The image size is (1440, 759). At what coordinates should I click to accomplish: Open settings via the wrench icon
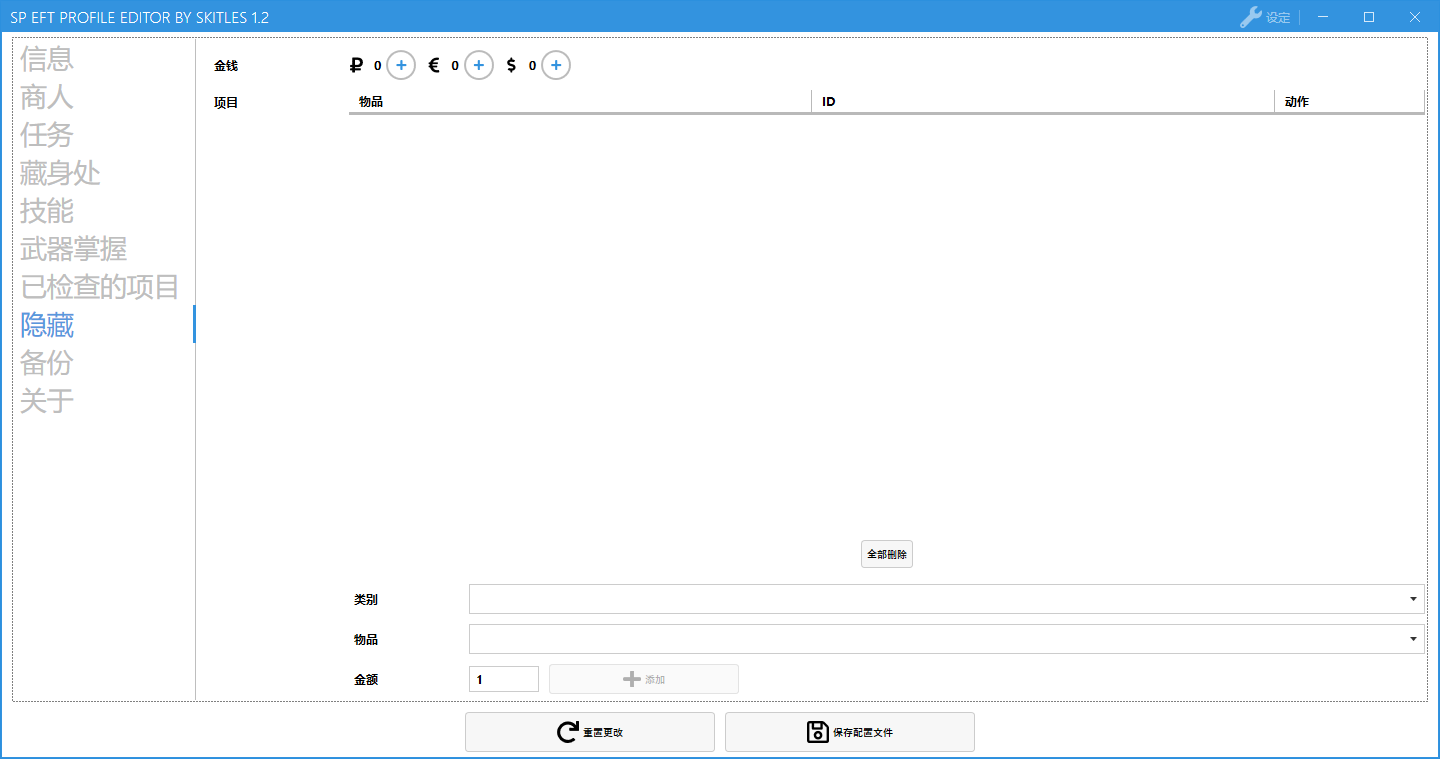tap(1250, 17)
